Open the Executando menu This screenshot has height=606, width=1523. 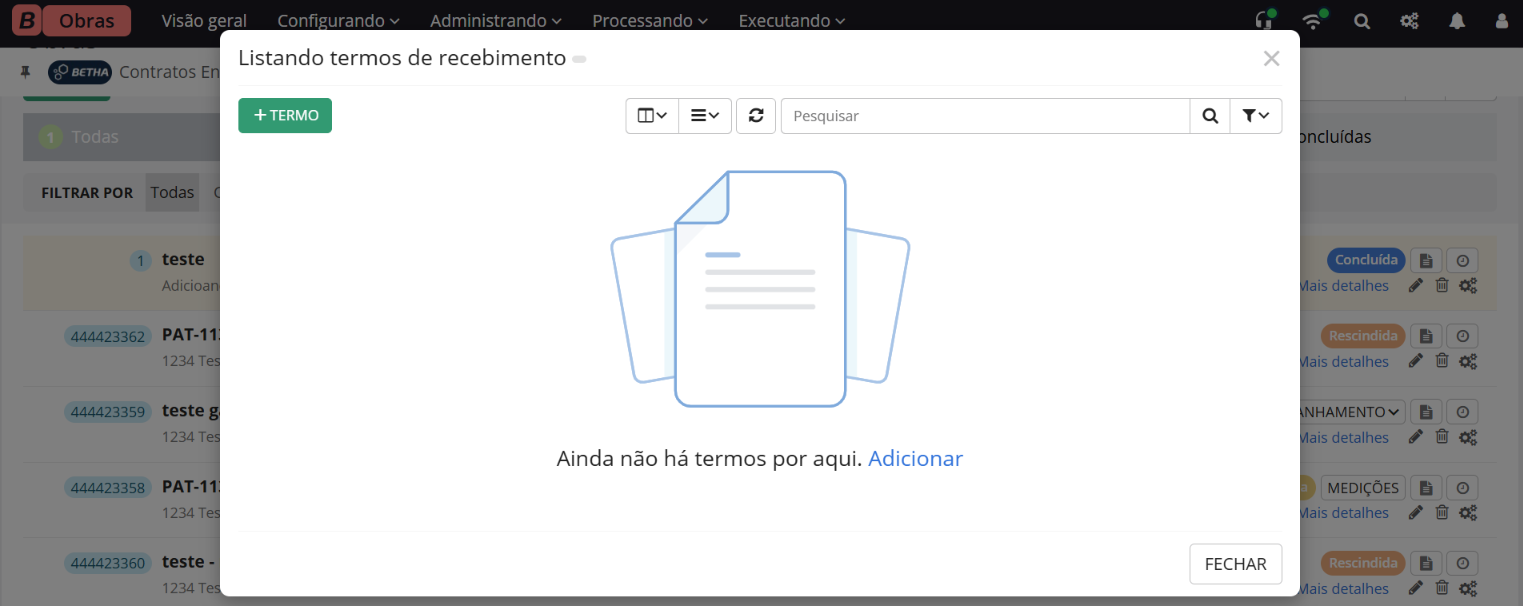791,20
